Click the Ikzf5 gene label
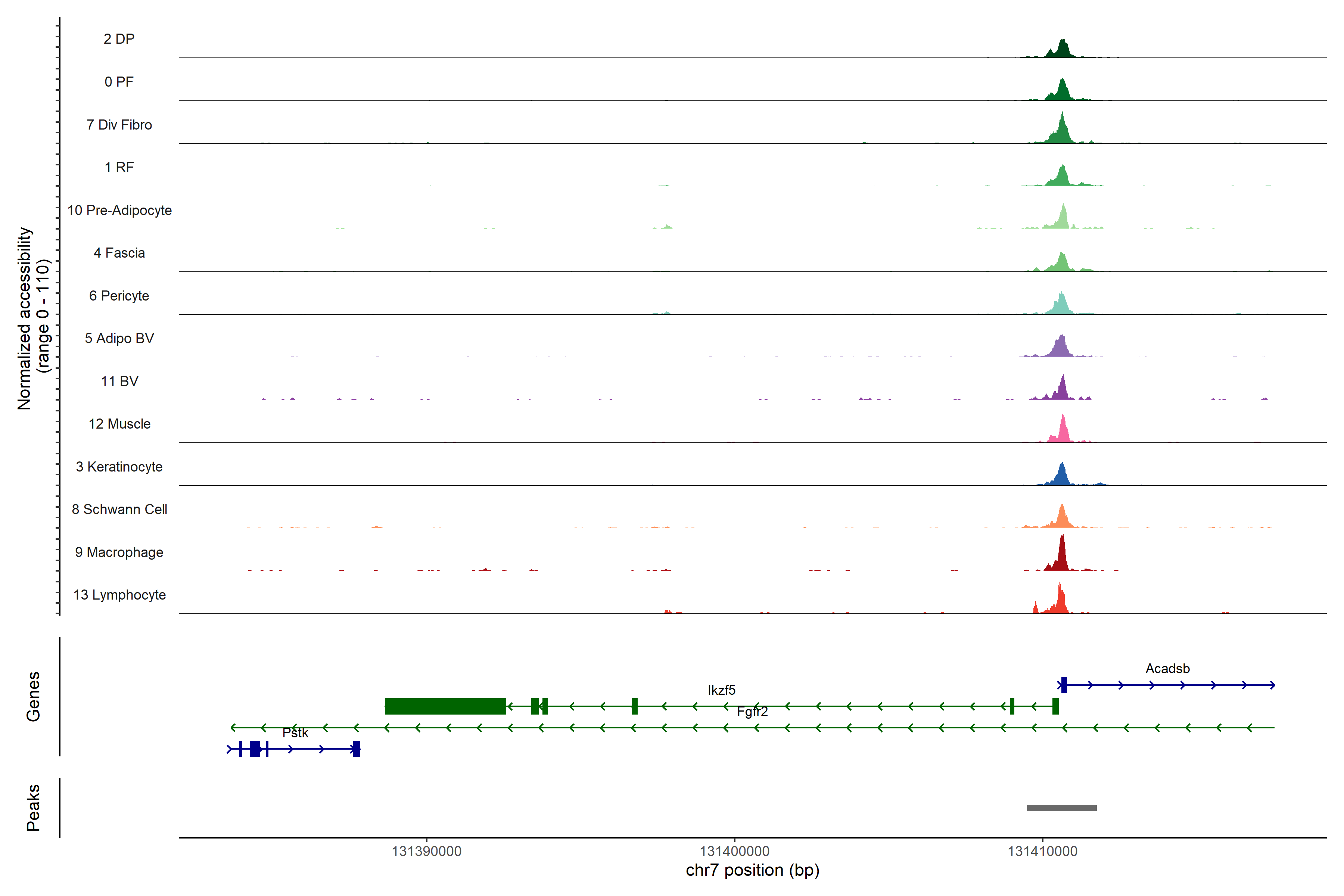 click(721, 690)
